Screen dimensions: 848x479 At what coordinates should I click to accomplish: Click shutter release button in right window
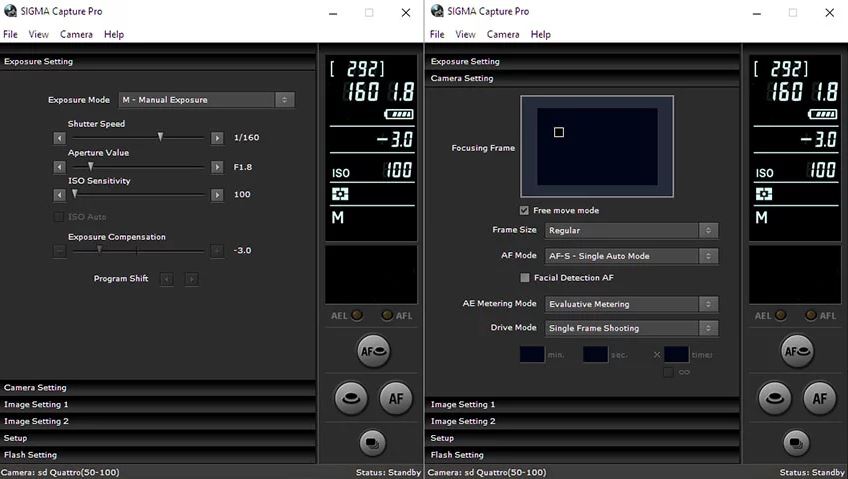coord(775,398)
